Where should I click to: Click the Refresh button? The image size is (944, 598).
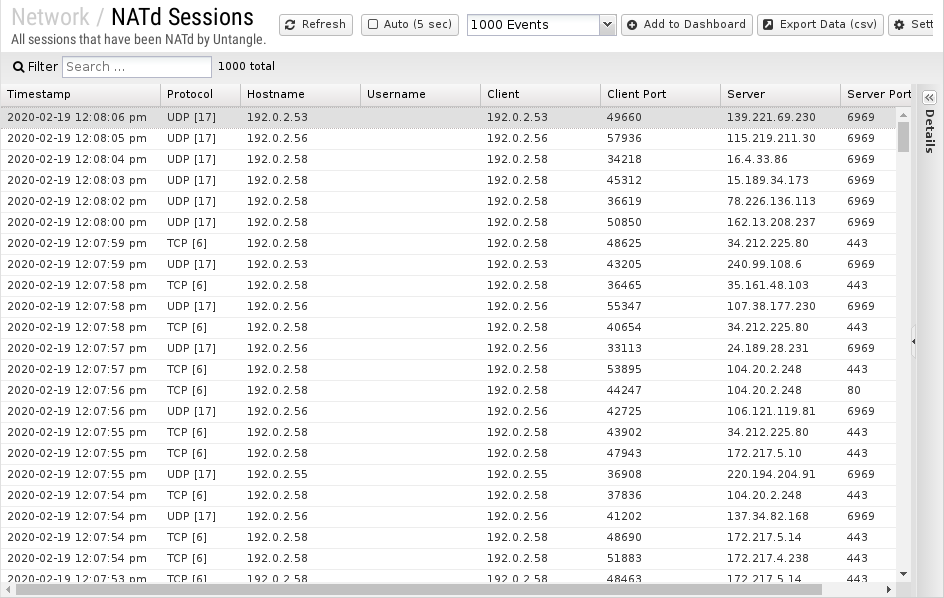click(x=315, y=25)
